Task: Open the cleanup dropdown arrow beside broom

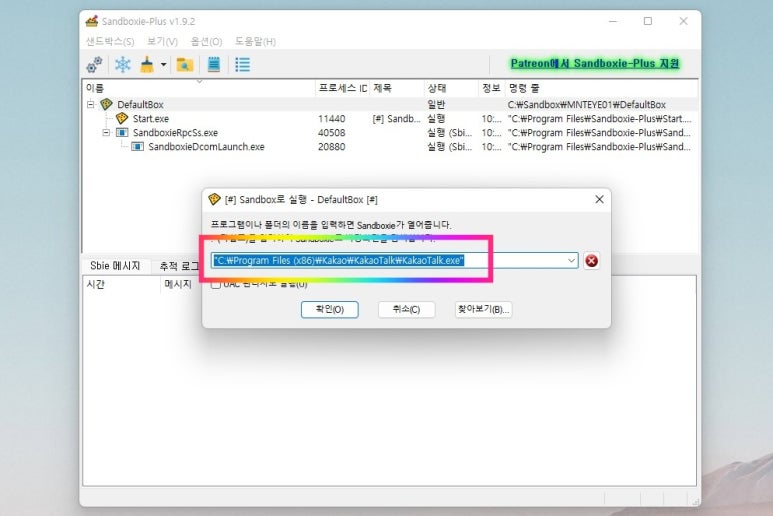Action: [163, 65]
